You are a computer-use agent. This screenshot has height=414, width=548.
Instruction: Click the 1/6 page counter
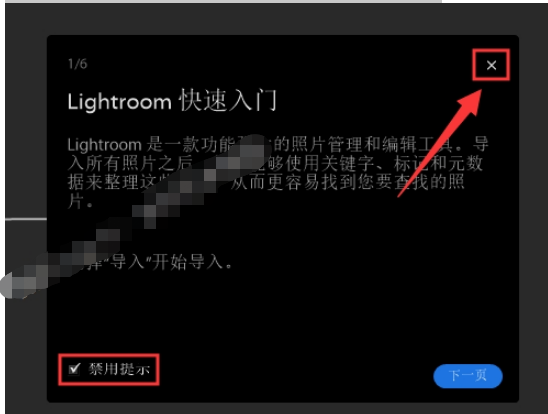coord(78,64)
